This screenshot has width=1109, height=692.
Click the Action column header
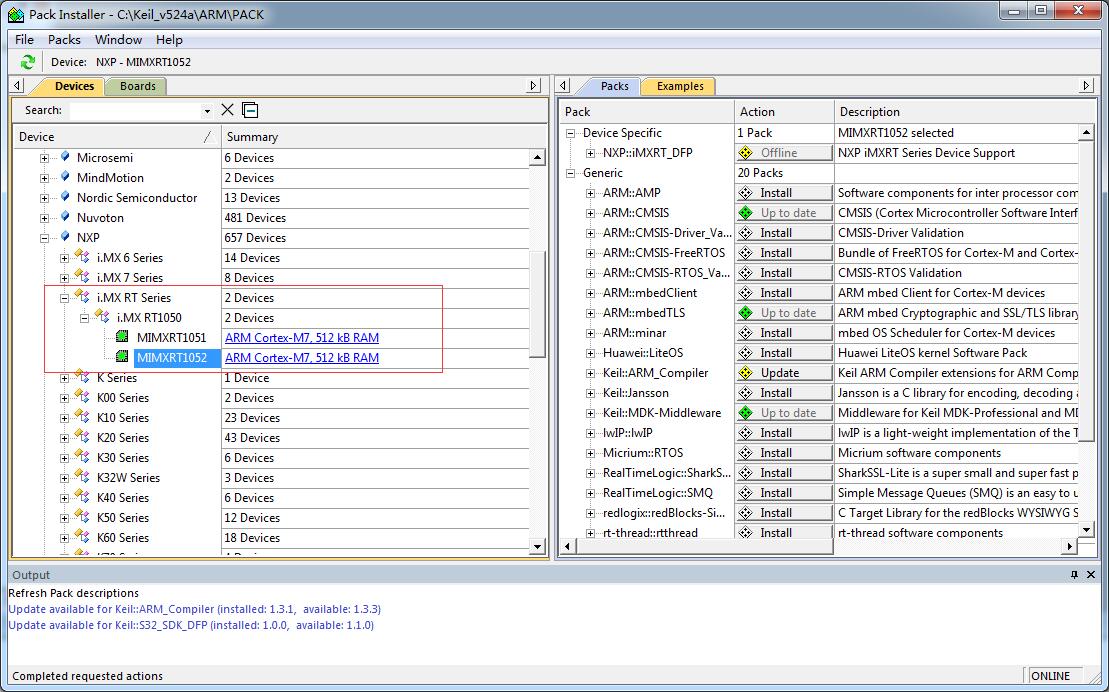coord(784,111)
